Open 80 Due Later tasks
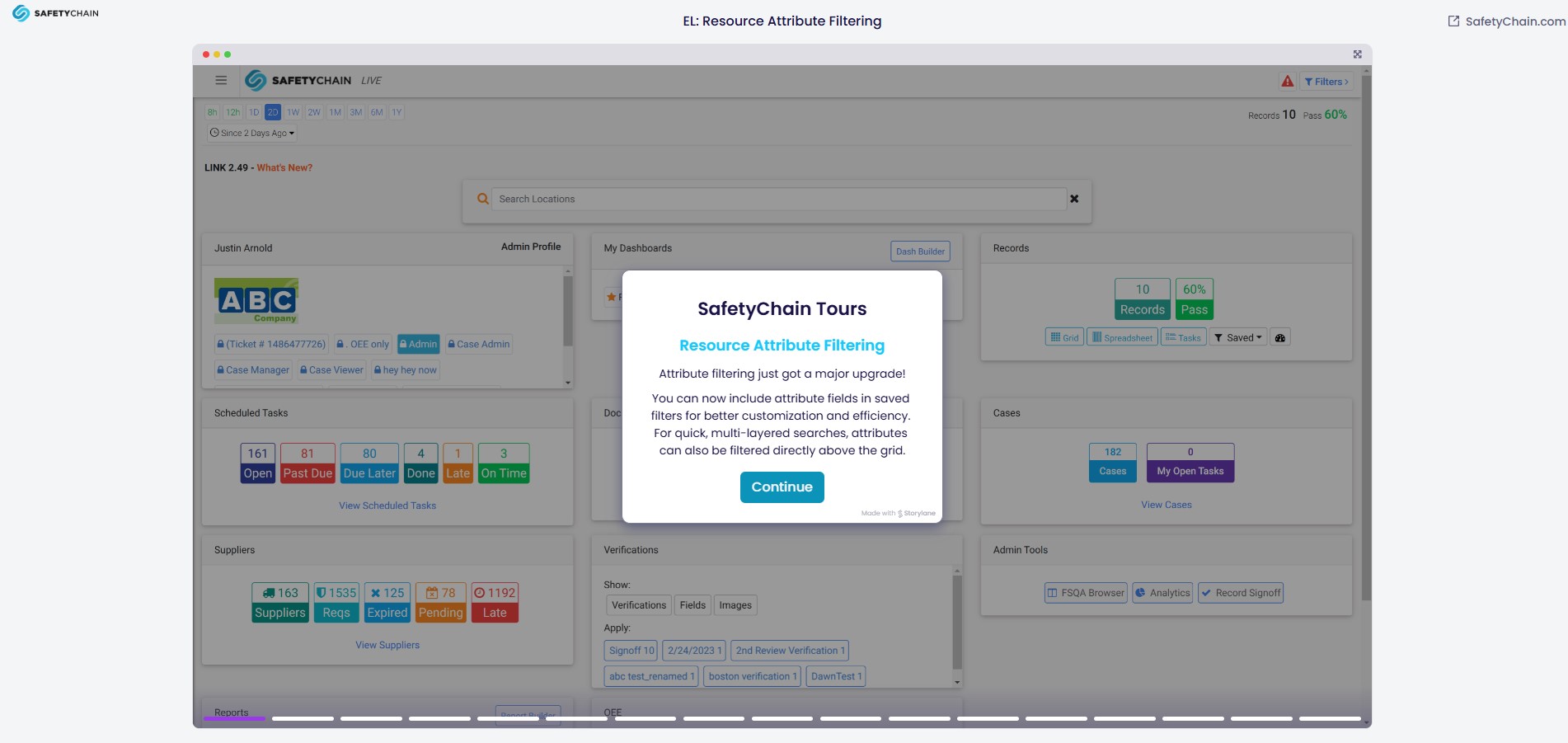The height and width of the screenshot is (743, 1568). [369, 463]
